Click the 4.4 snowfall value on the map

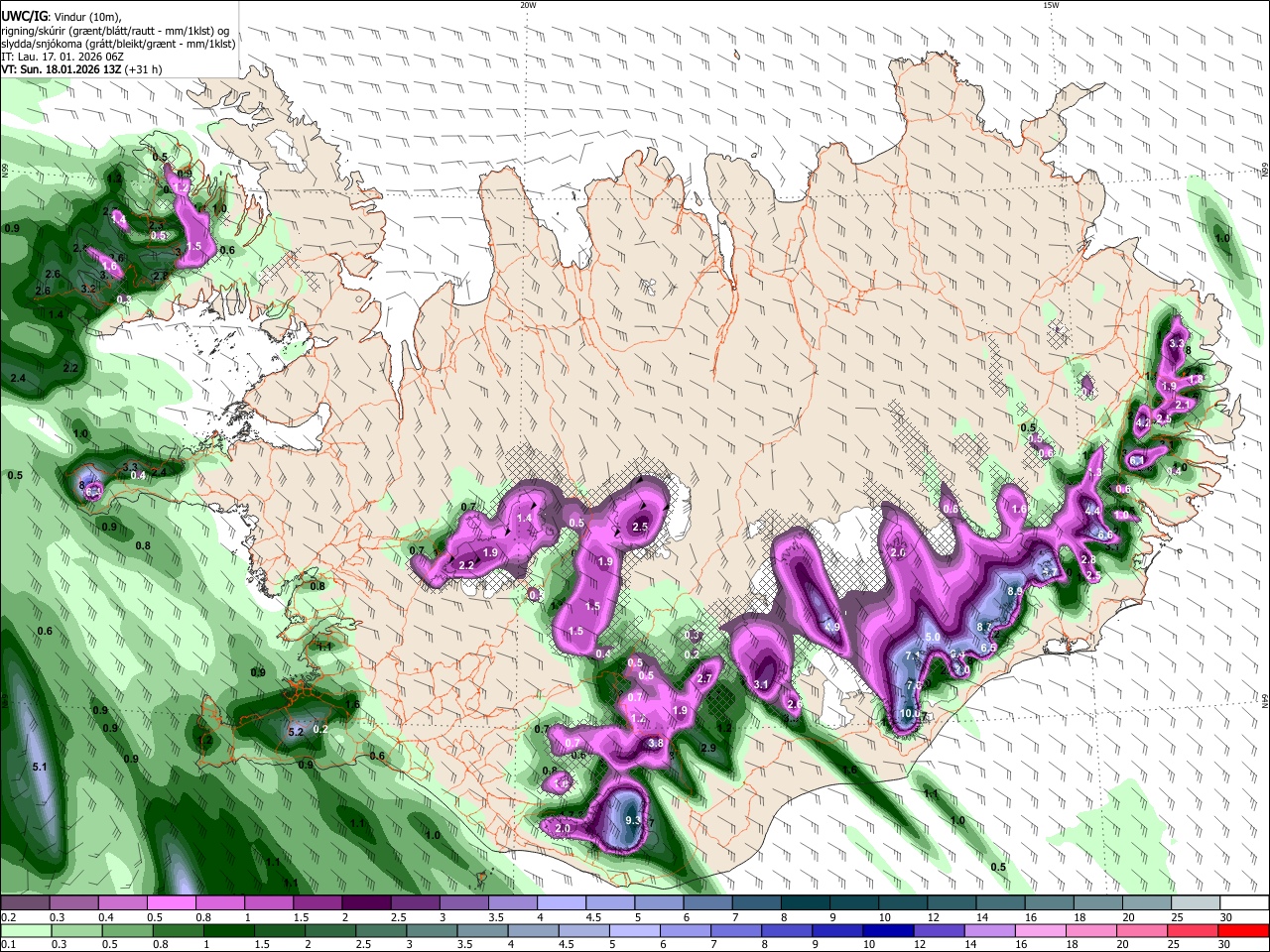1092,510
